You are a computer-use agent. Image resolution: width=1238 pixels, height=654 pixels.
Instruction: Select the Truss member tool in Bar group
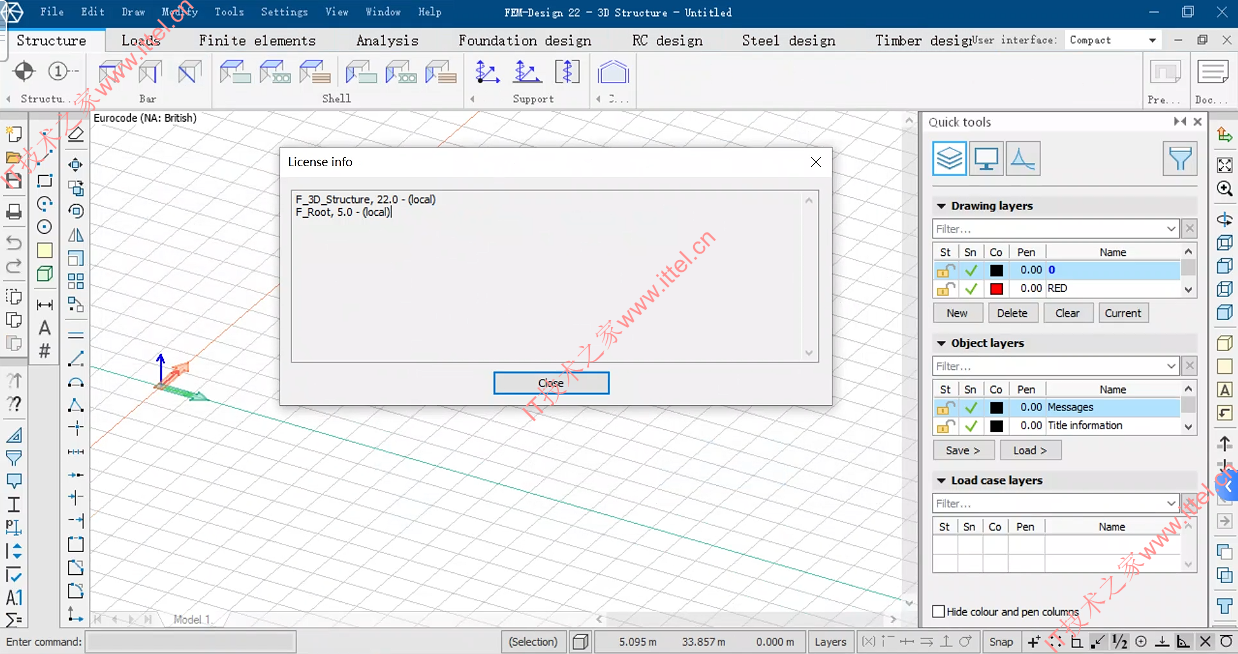[x=189, y=73]
